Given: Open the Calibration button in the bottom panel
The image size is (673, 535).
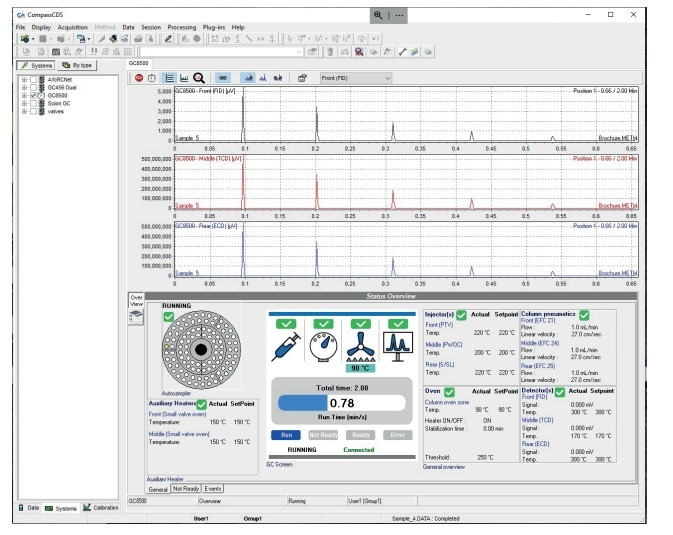Looking at the screenshot, I should [x=101, y=508].
